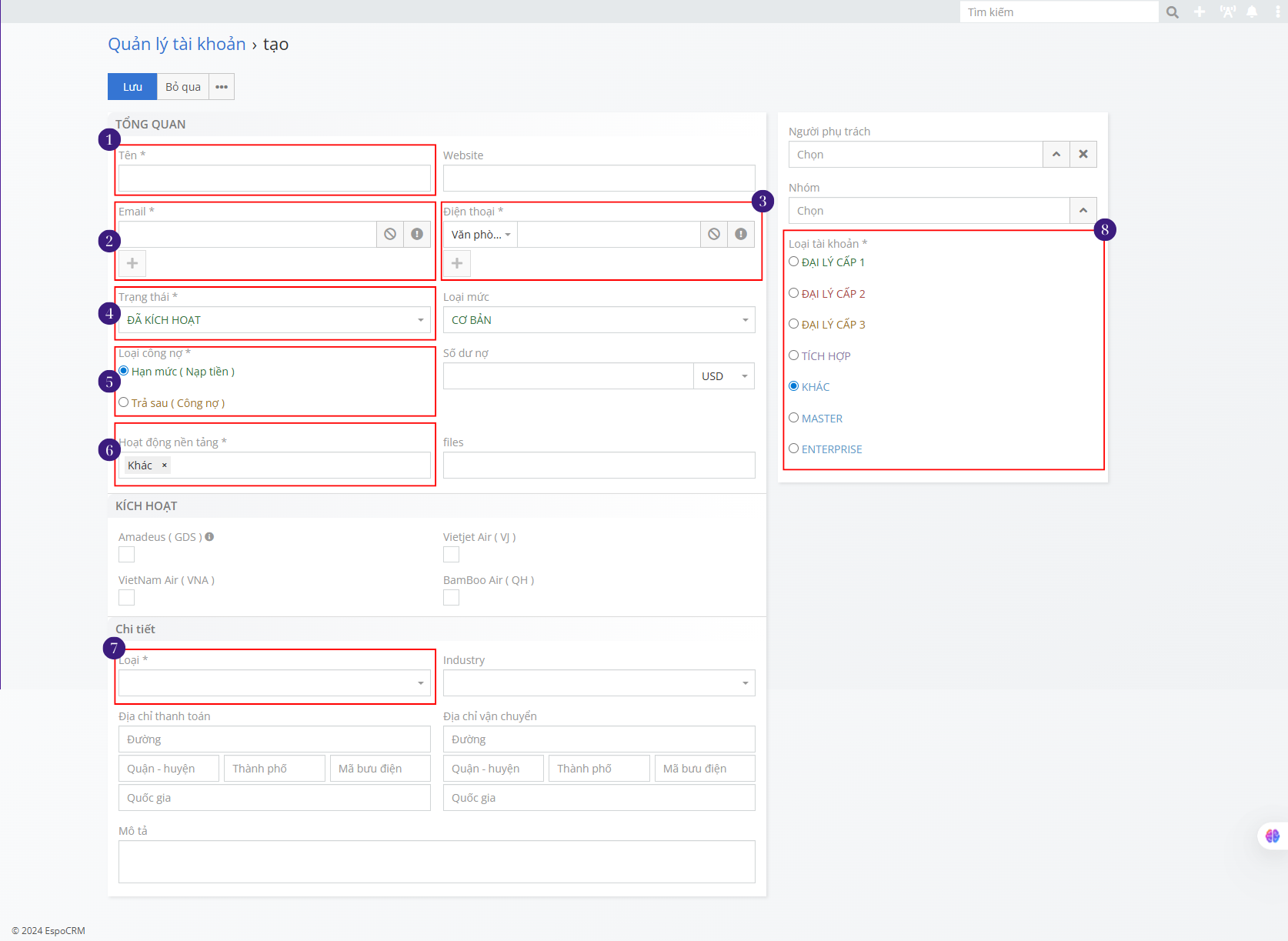Add another phone number with plus button
The image size is (1288, 941).
[x=457, y=263]
